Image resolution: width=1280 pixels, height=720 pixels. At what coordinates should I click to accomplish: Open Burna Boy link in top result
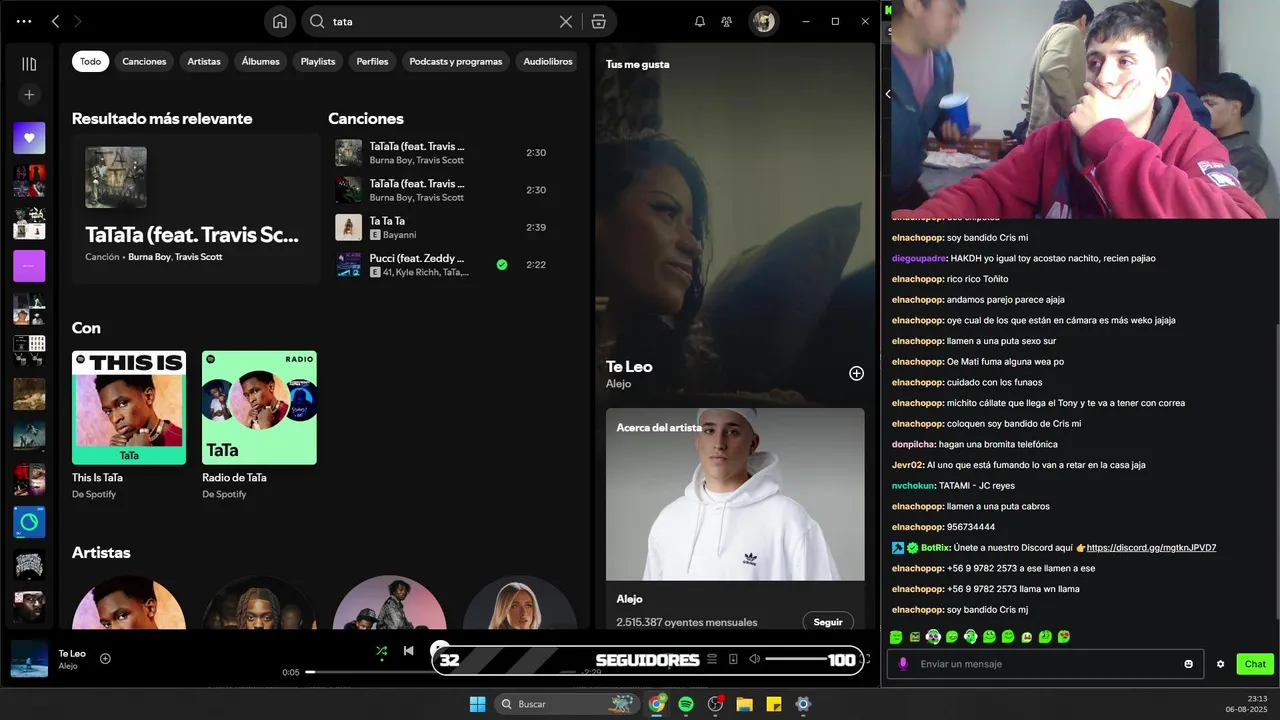pos(149,257)
